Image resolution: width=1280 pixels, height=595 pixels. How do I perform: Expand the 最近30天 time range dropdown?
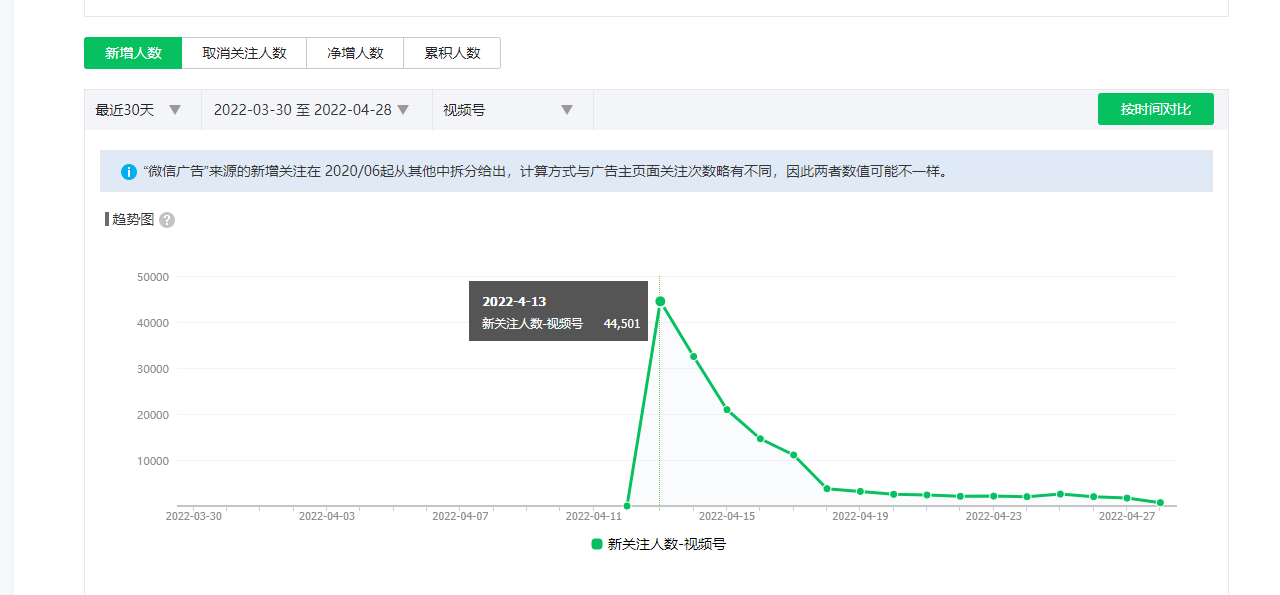point(139,110)
